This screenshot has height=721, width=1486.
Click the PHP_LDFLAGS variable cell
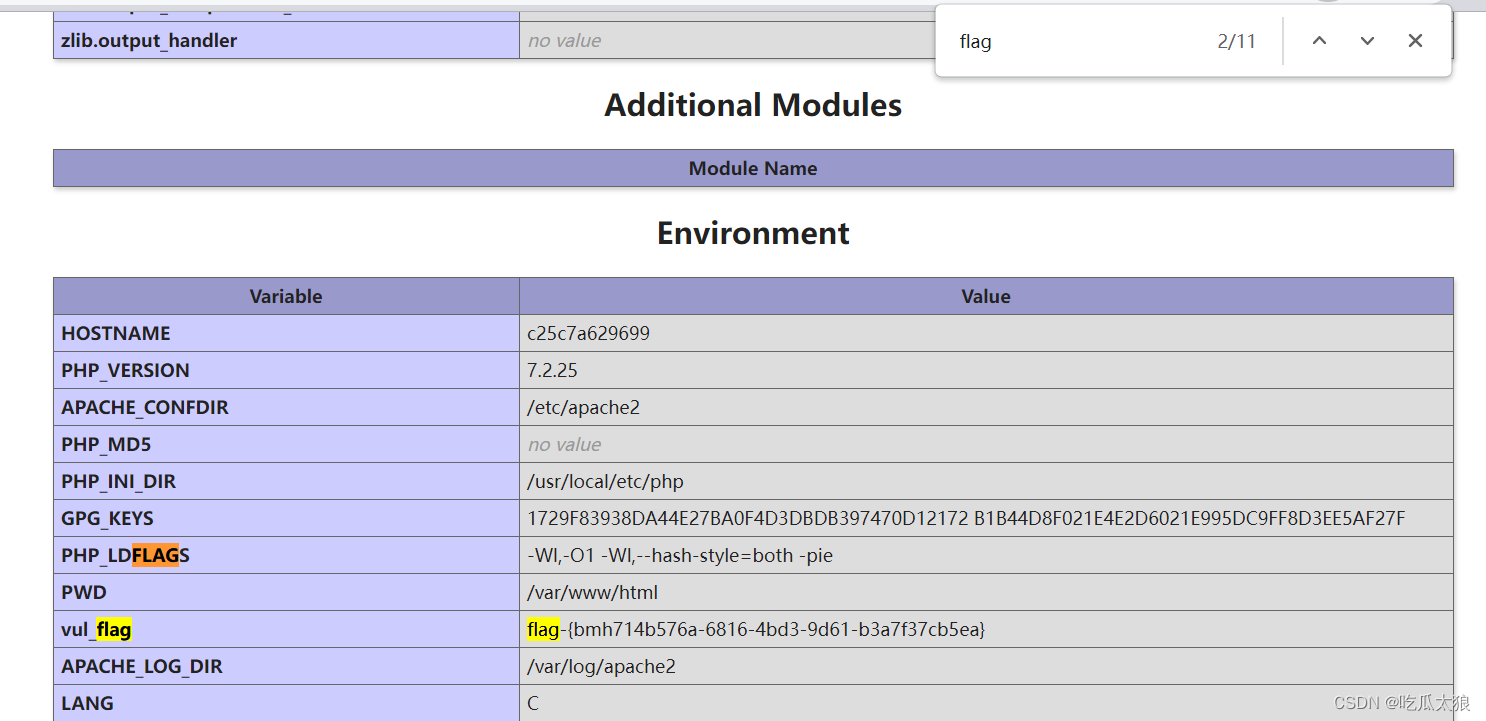click(x=286, y=555)
